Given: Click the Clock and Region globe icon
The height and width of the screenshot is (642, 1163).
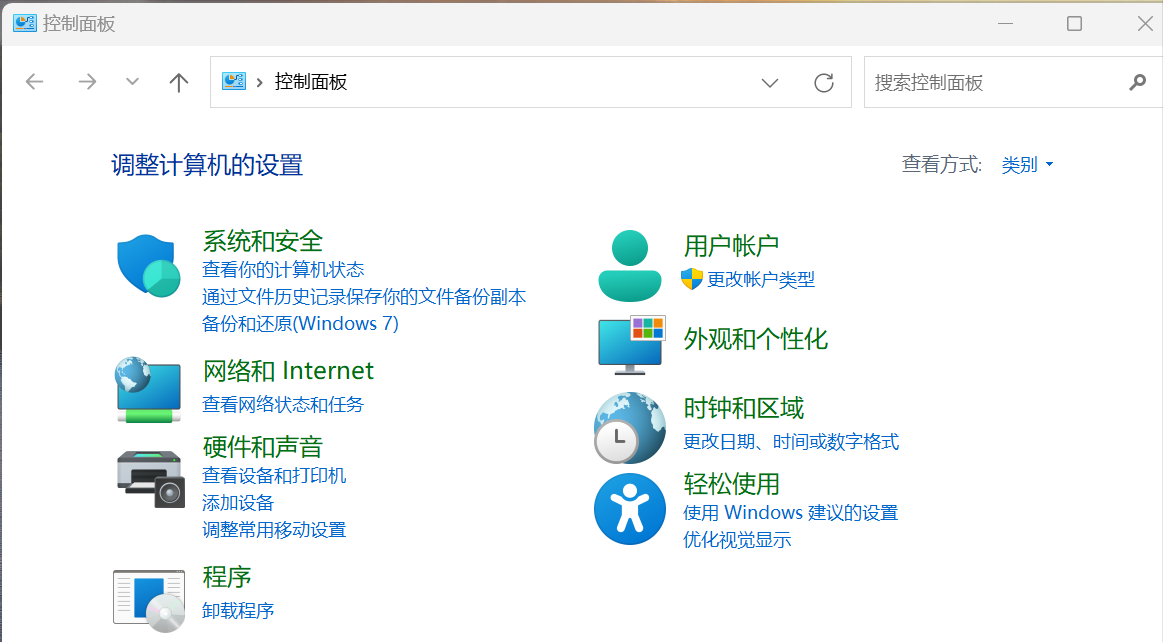Looking at the screenshot, I should tap(629, 427).
